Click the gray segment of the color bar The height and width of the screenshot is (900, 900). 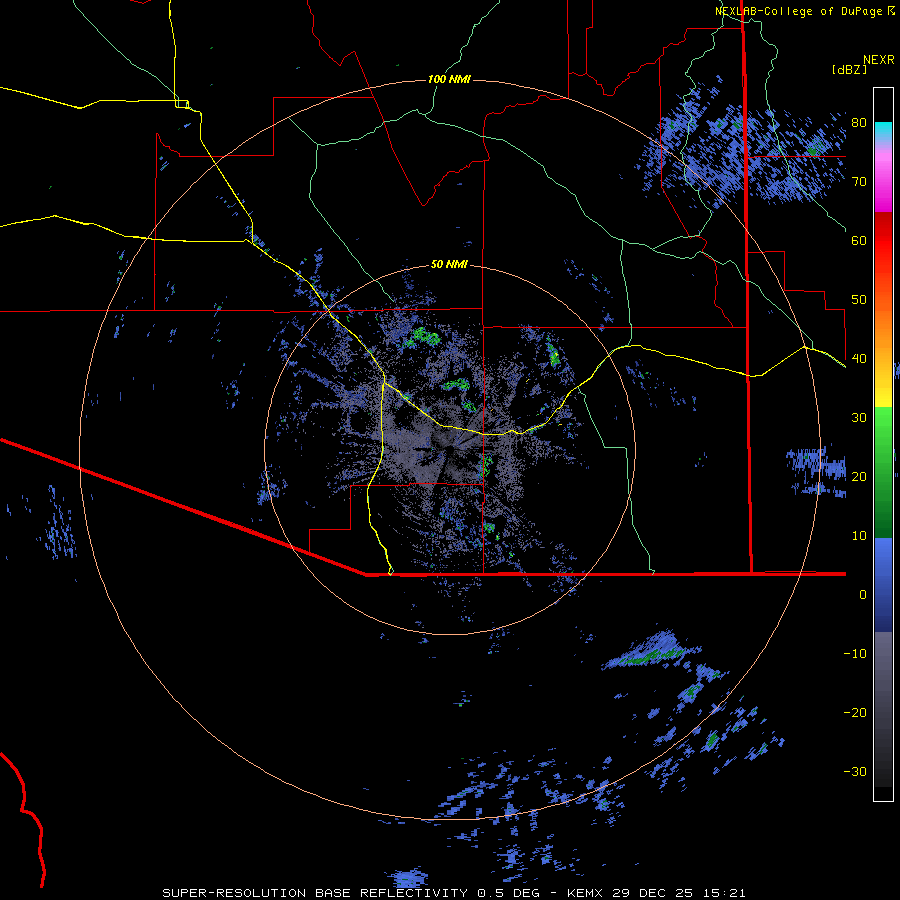pyautogui.click(x=883, y=709)
